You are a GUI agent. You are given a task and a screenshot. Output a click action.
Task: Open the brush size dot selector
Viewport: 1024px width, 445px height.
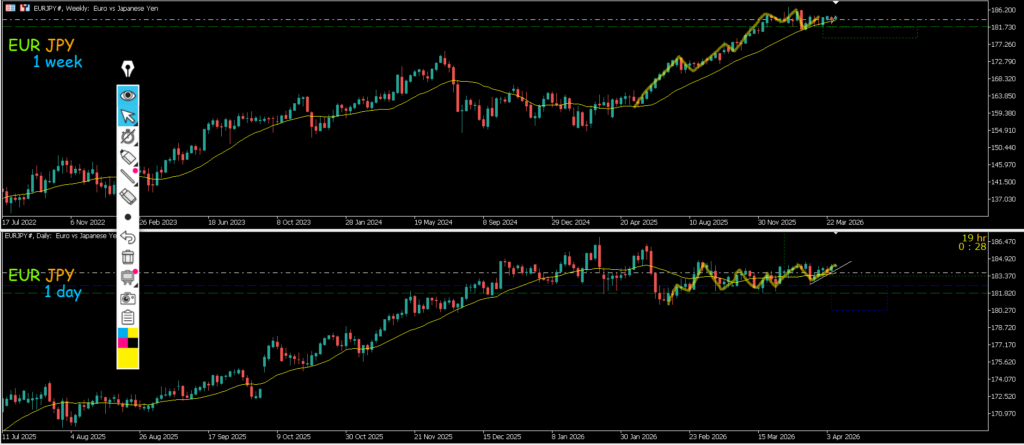click(x=128, y=216)
